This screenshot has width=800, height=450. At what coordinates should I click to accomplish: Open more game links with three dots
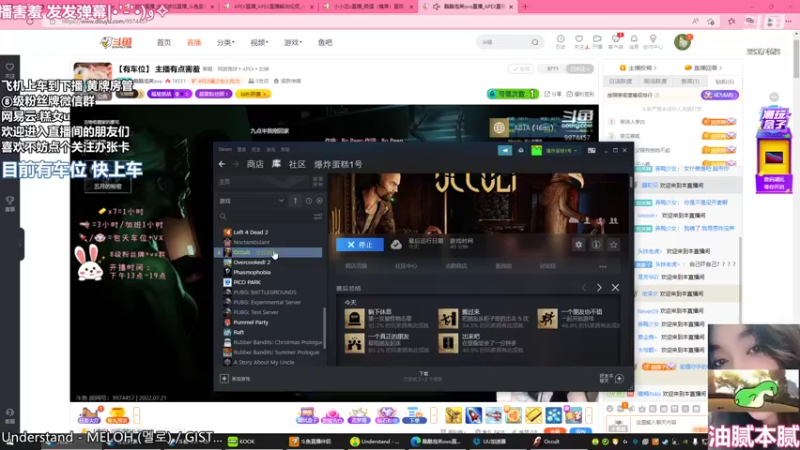click(603, 266)
